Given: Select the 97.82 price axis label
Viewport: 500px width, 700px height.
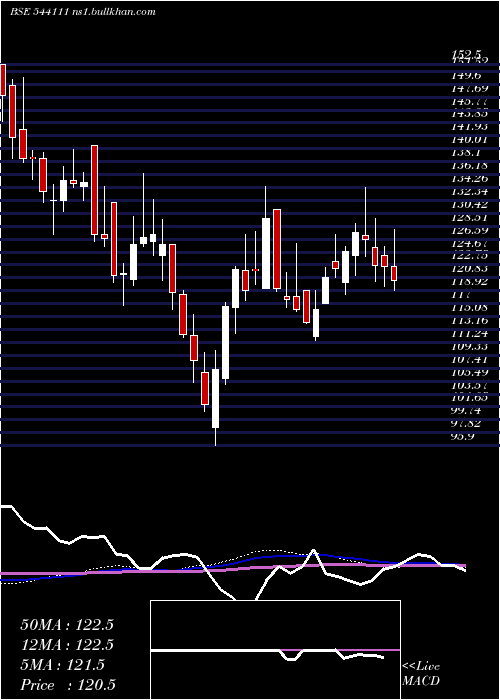Looking at the screenshot, I should pos(467,423).
